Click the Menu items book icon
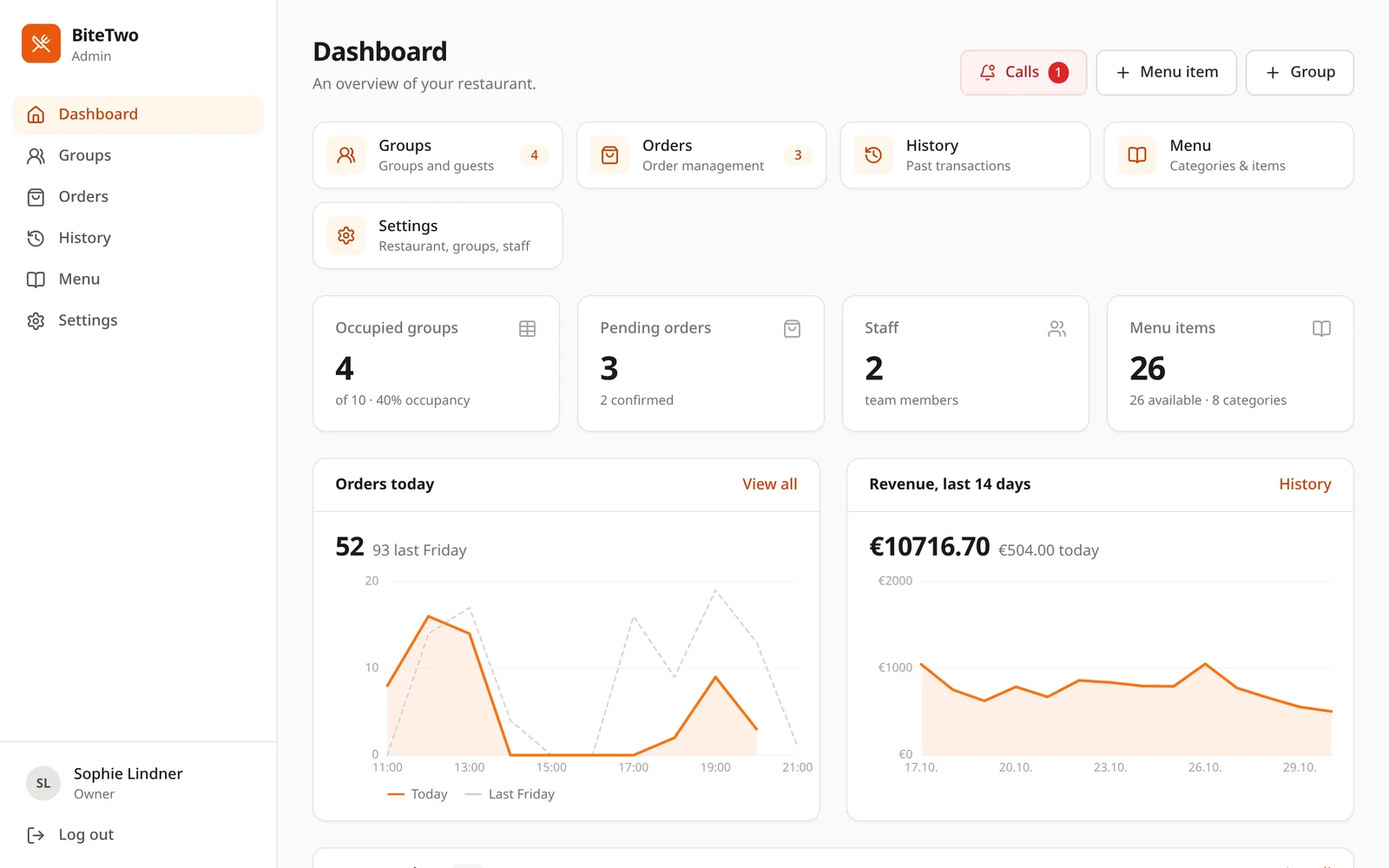Image resolution: width=1389 pixels, height=868 pixels. [1321, 329]
